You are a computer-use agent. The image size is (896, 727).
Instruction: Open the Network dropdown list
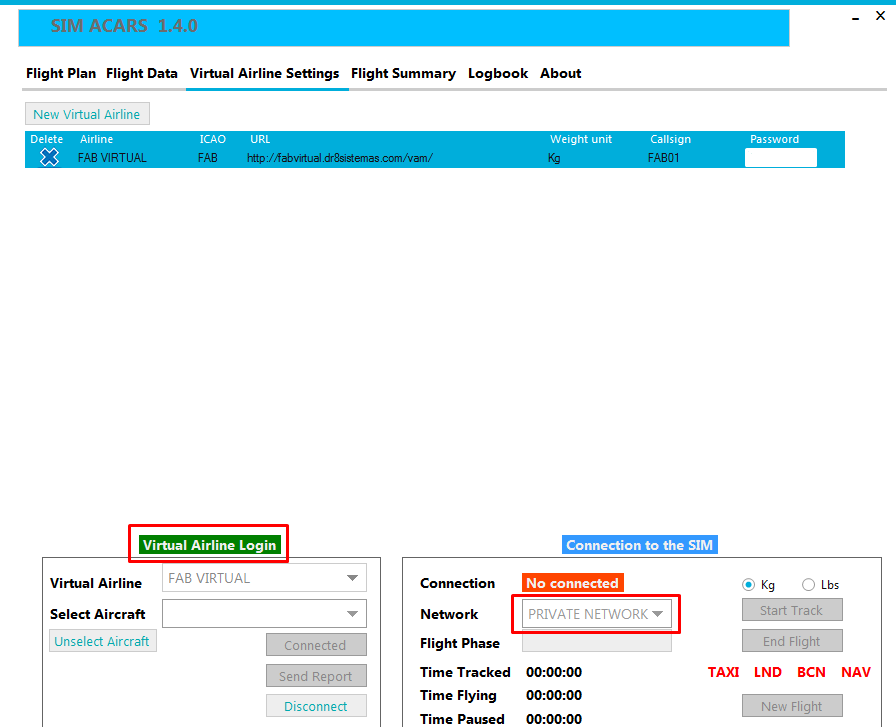coord(597,614)
